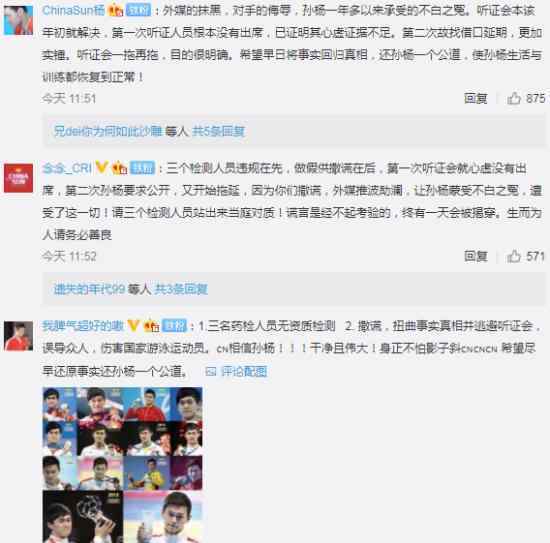The width and height of the screenshot is (550, 543).
Task: Reply to the comment posted at 今天 11:52
Action: click(x=476, y=256)
